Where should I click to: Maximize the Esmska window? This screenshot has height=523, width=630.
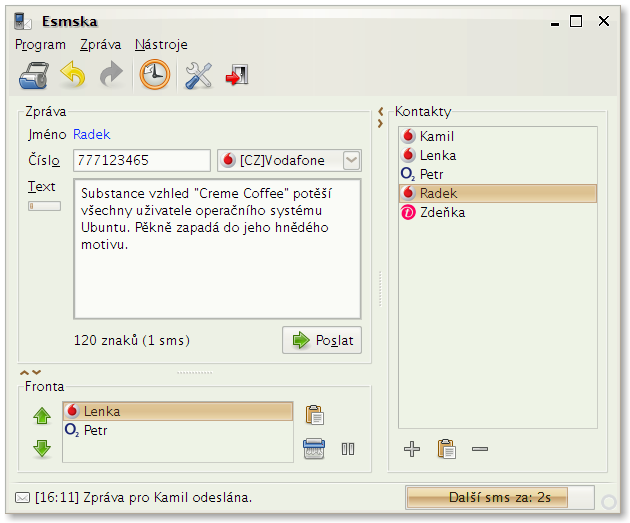pos(576,21)
